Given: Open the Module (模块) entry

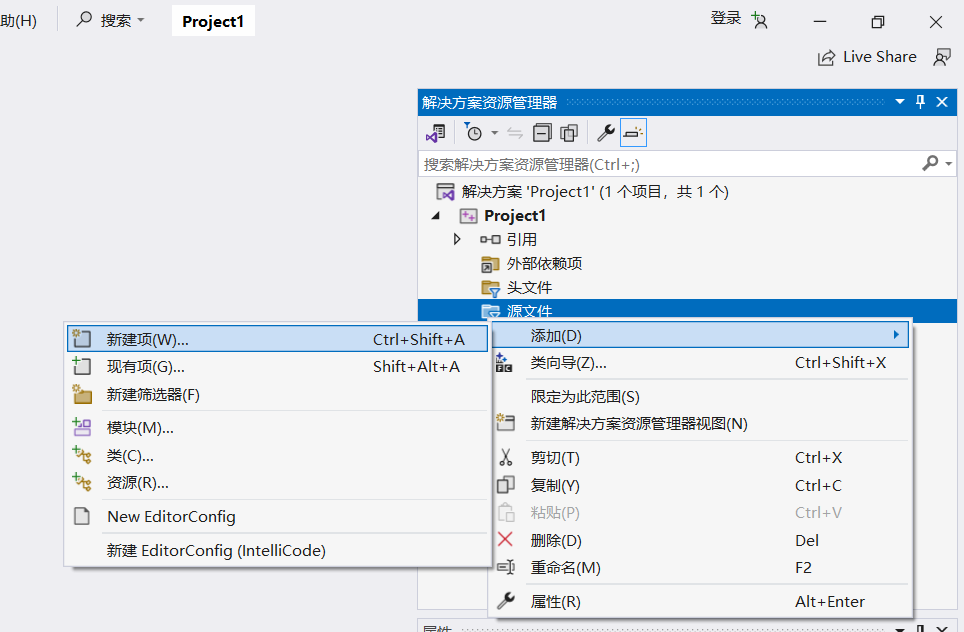Looking at the screenshot, I should [x=277, y=428].
